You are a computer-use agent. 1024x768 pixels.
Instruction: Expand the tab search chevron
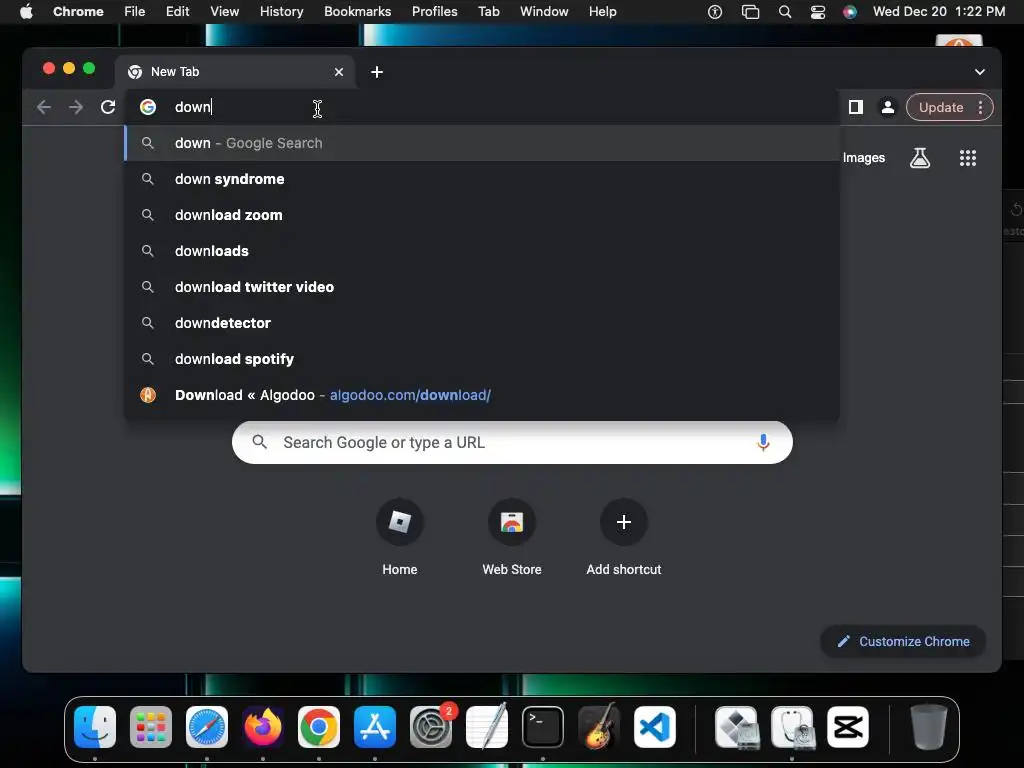point(980,72)
